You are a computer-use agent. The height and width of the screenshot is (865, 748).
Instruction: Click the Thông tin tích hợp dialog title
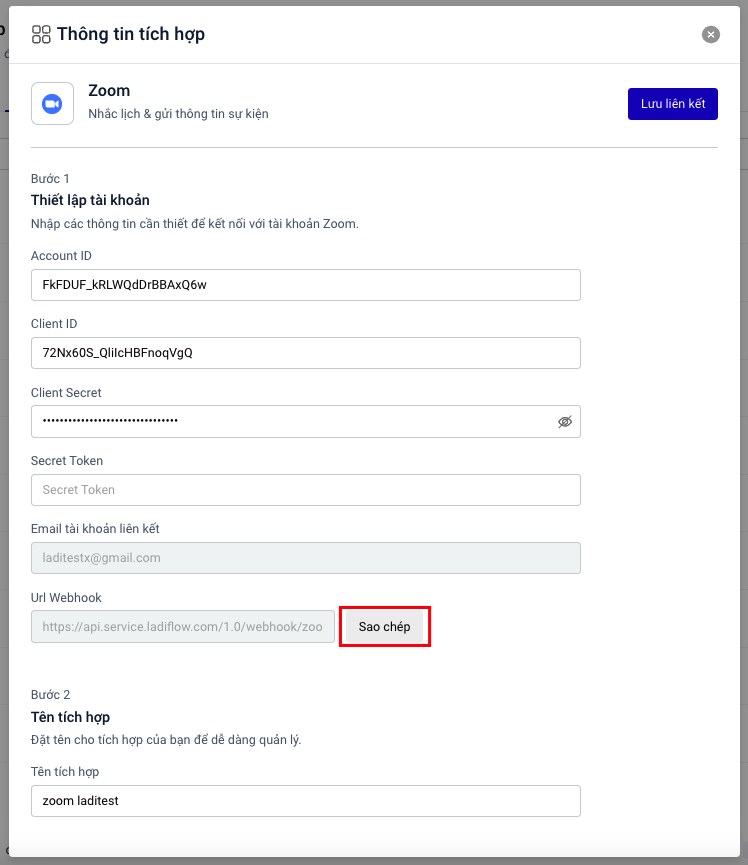(x=131, y=35)
